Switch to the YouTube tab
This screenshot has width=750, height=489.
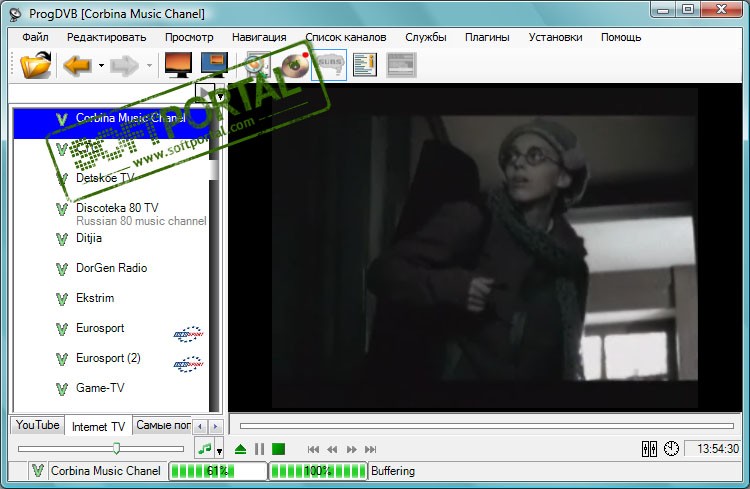(x=38, y=425)
